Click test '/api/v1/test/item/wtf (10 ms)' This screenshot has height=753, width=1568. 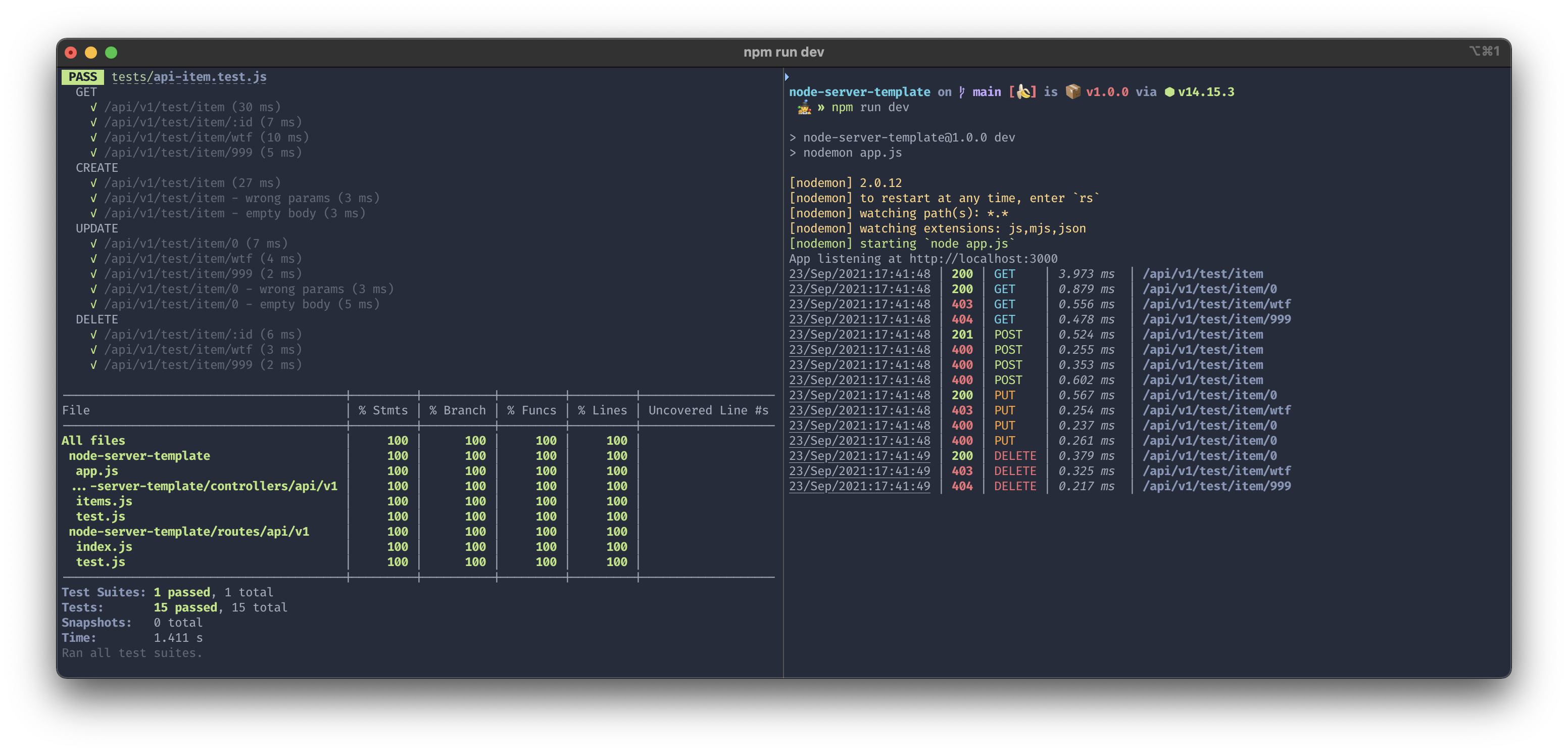206,137
